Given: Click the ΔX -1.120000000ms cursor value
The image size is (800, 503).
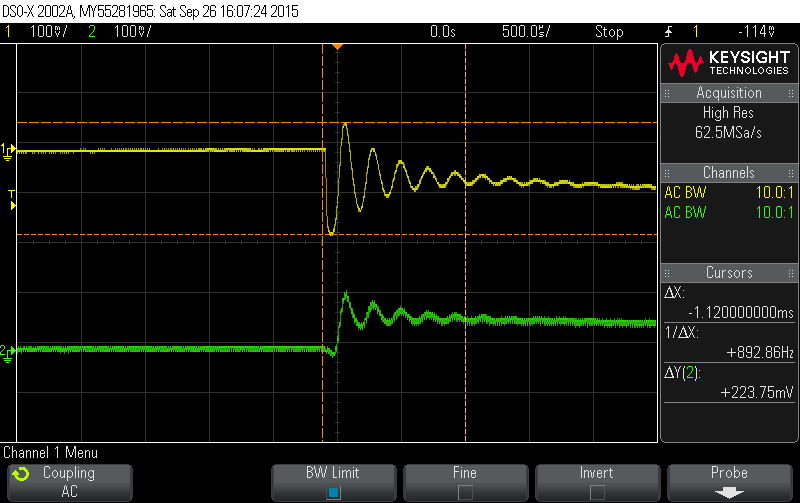Looking at the screenshot, I should [741, 312].
